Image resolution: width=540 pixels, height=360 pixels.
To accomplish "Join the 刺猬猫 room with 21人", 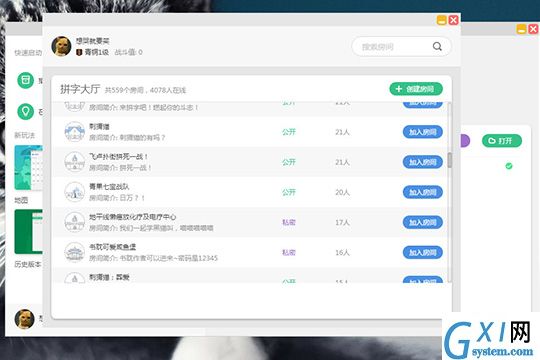I will click(423, 132).
